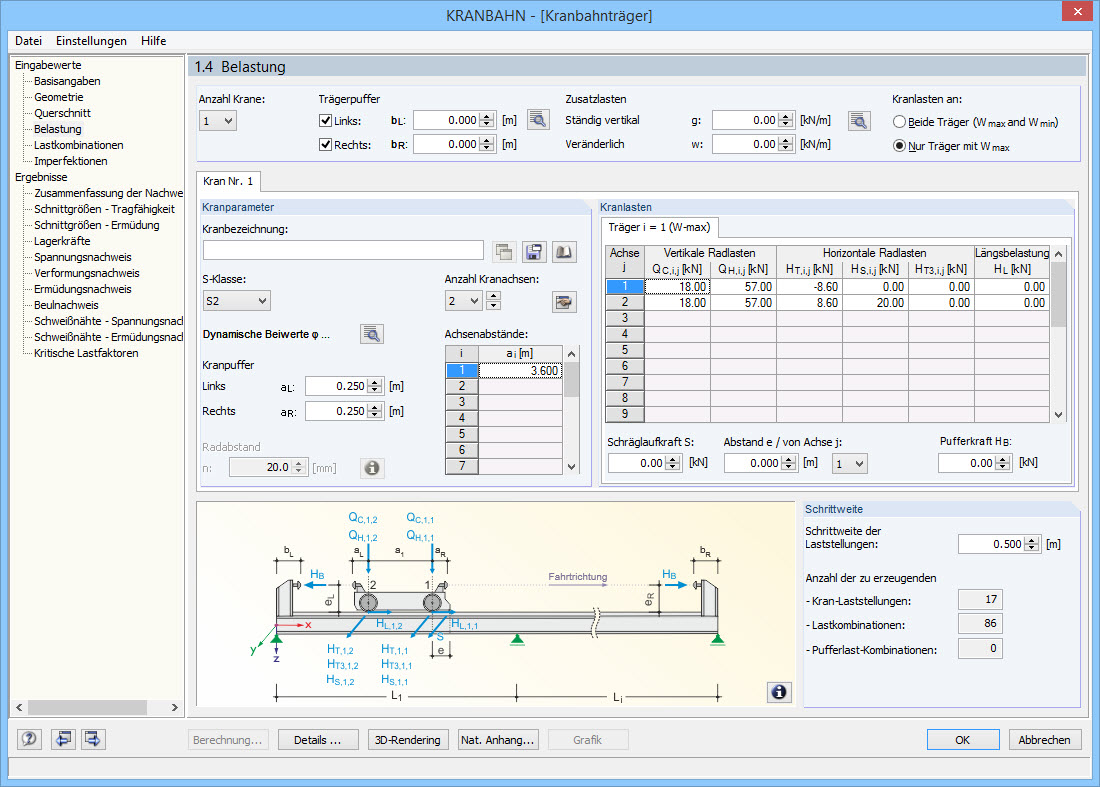Open crane library book icon
Screen dimensions: 1100x787
(x=565, y=251)
